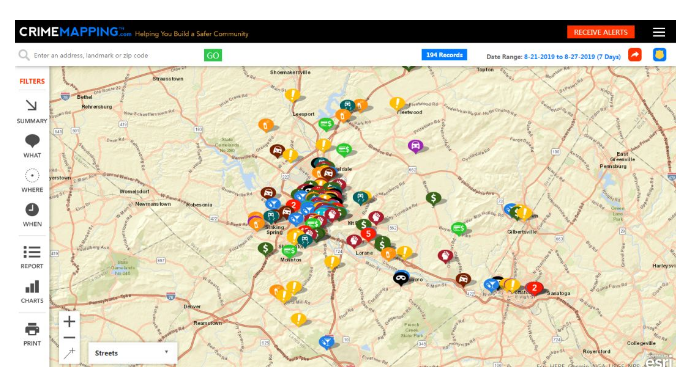The height and width of the screenshot is (382, 690).
Task: Click the blue police badge icon
Action: tap(659, 55)
